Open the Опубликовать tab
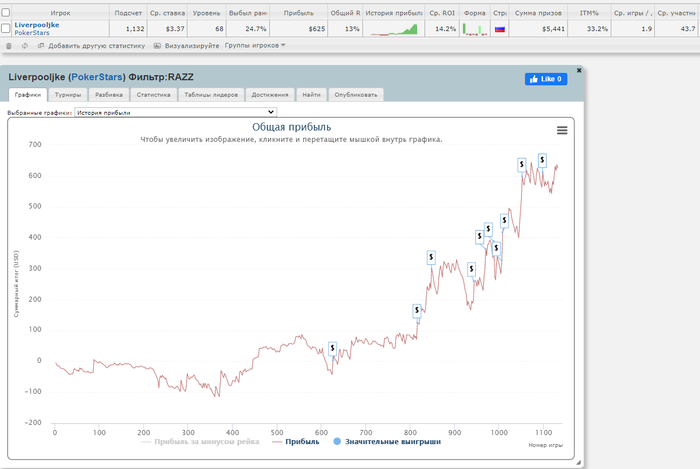 pyautogui.click(x=356, y=95)
